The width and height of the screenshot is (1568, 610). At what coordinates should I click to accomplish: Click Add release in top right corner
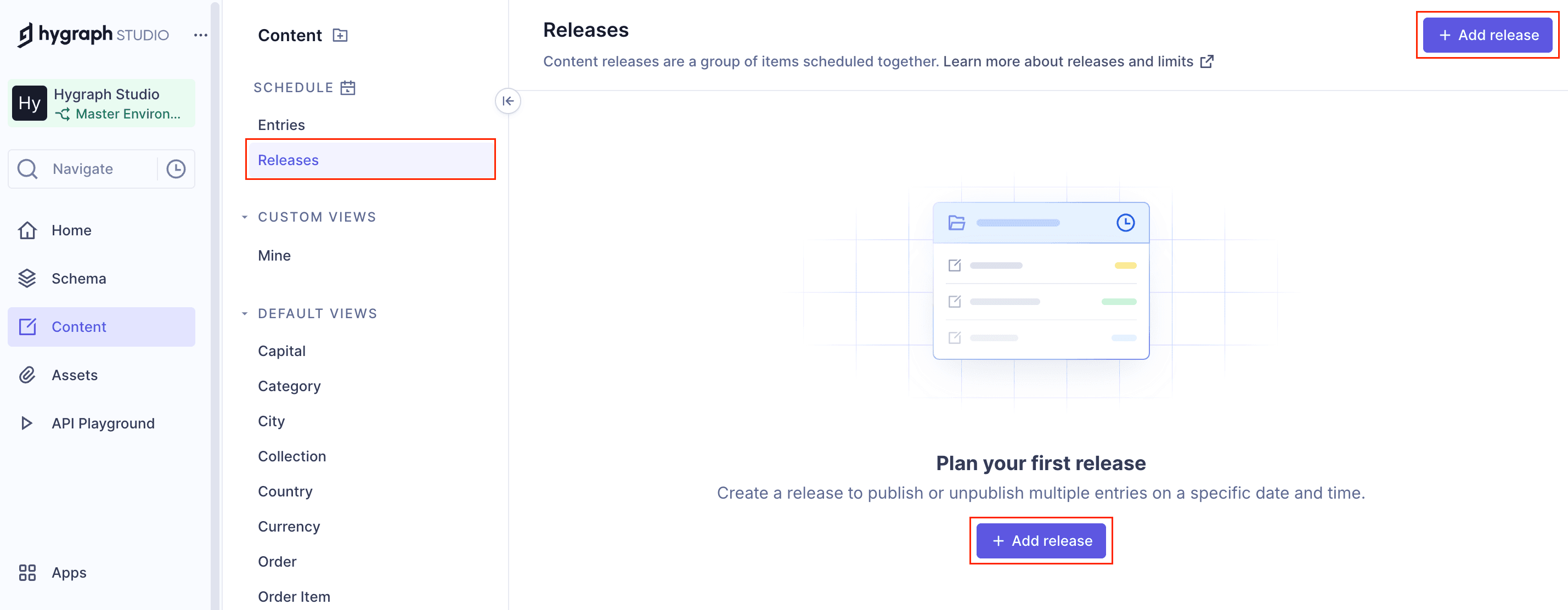(x=1488, y=35)
